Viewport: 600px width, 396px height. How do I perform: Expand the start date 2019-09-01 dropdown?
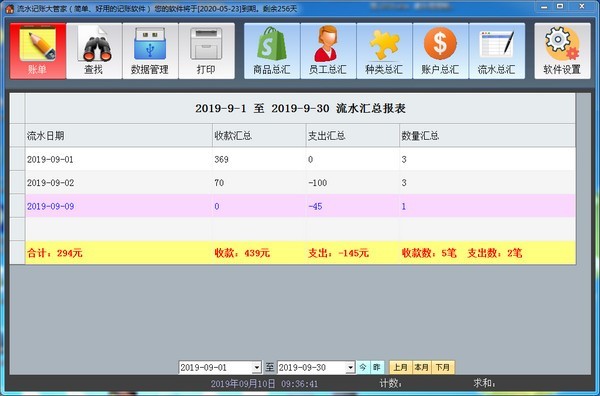point(257,368)
